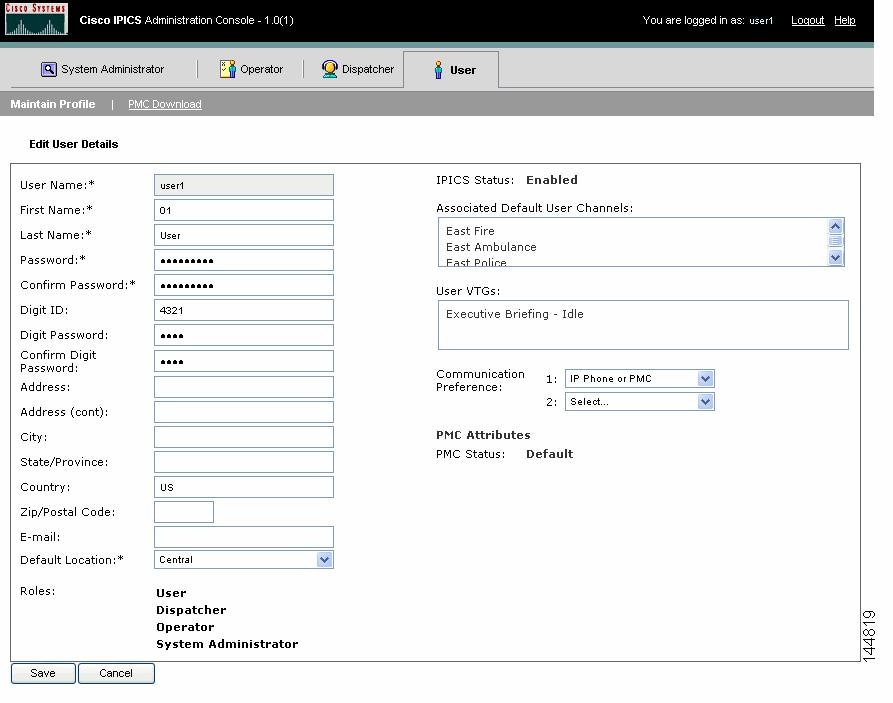Select East Fire in channels list
The height and width of the screenshot is (703, 893).
point(470,231)
